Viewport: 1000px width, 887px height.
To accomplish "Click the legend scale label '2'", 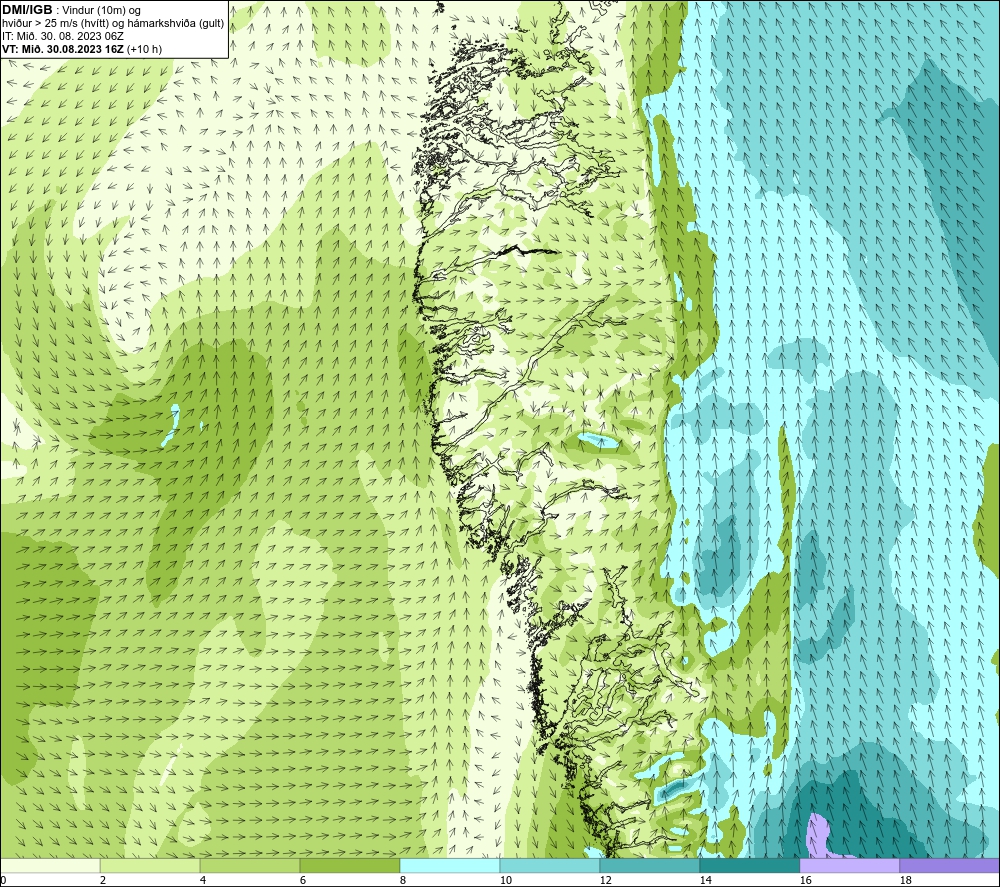I will pyautogui.click(x=103, y=880).
